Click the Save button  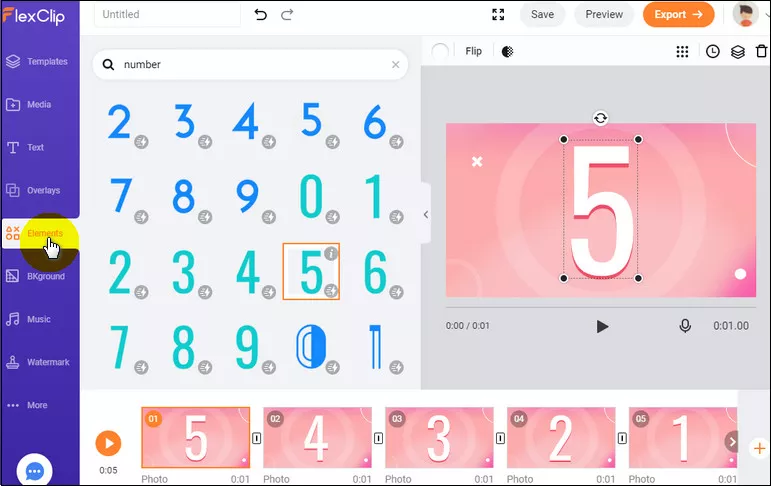coord(542,14)
